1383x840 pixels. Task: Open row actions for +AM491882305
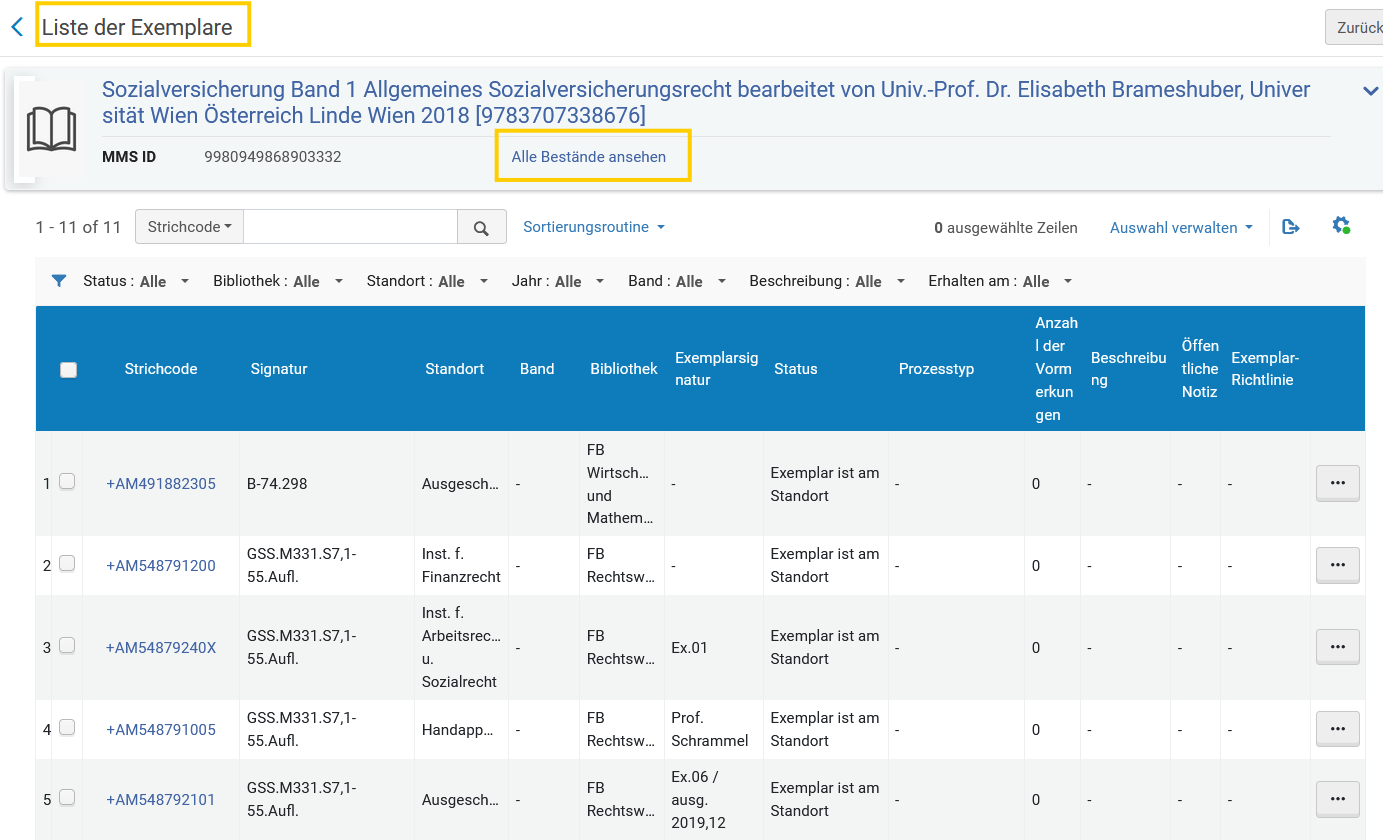click(1337, 483)
